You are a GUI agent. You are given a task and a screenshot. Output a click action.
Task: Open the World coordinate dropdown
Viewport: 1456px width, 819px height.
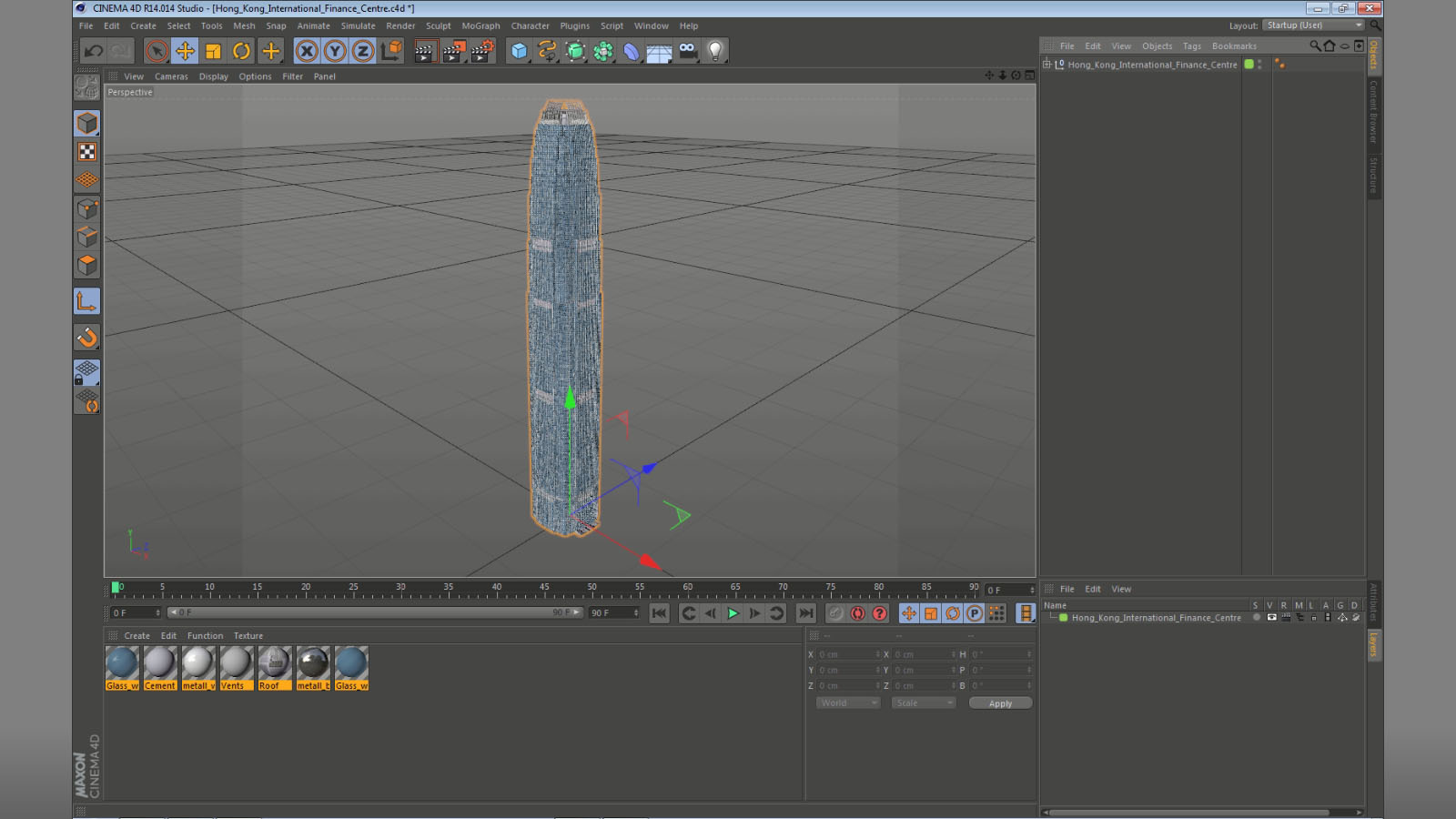click(848, 703)
